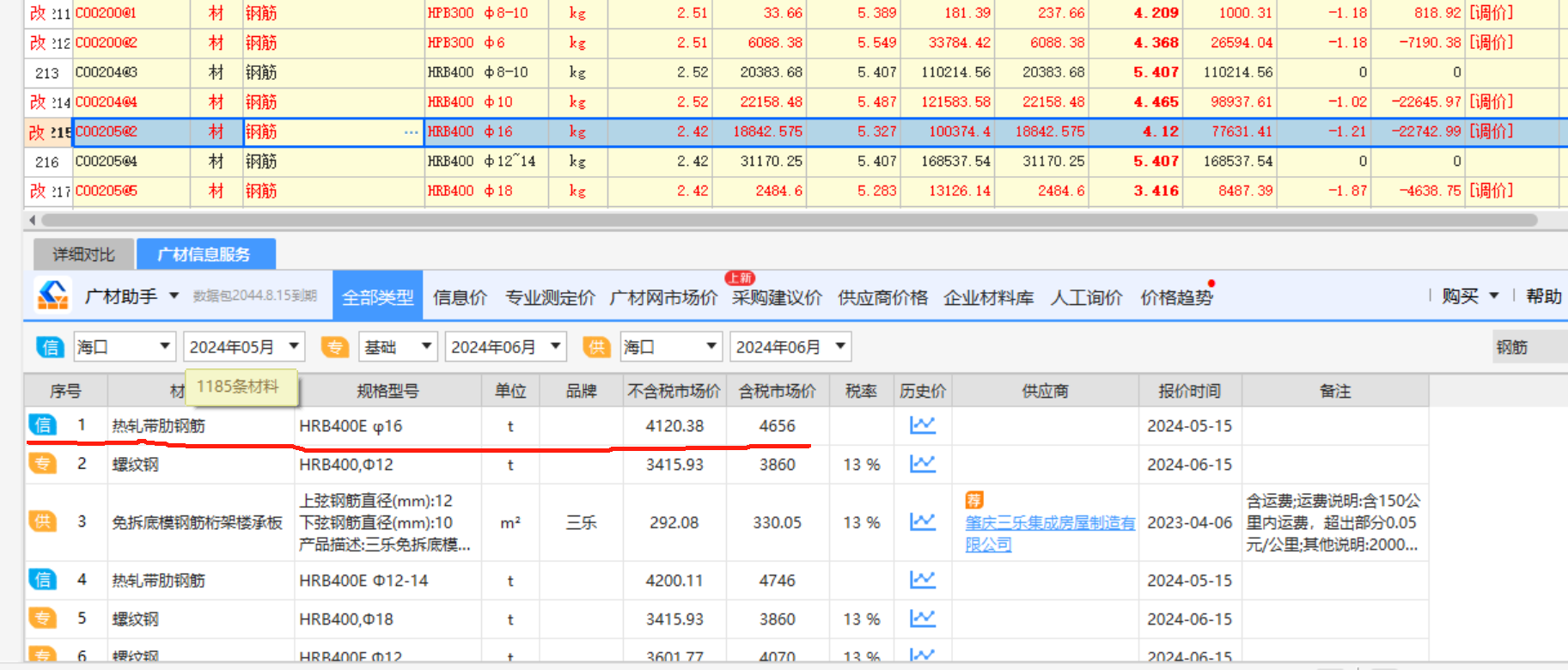Select the 人工询价 tab

[1086, 297]
